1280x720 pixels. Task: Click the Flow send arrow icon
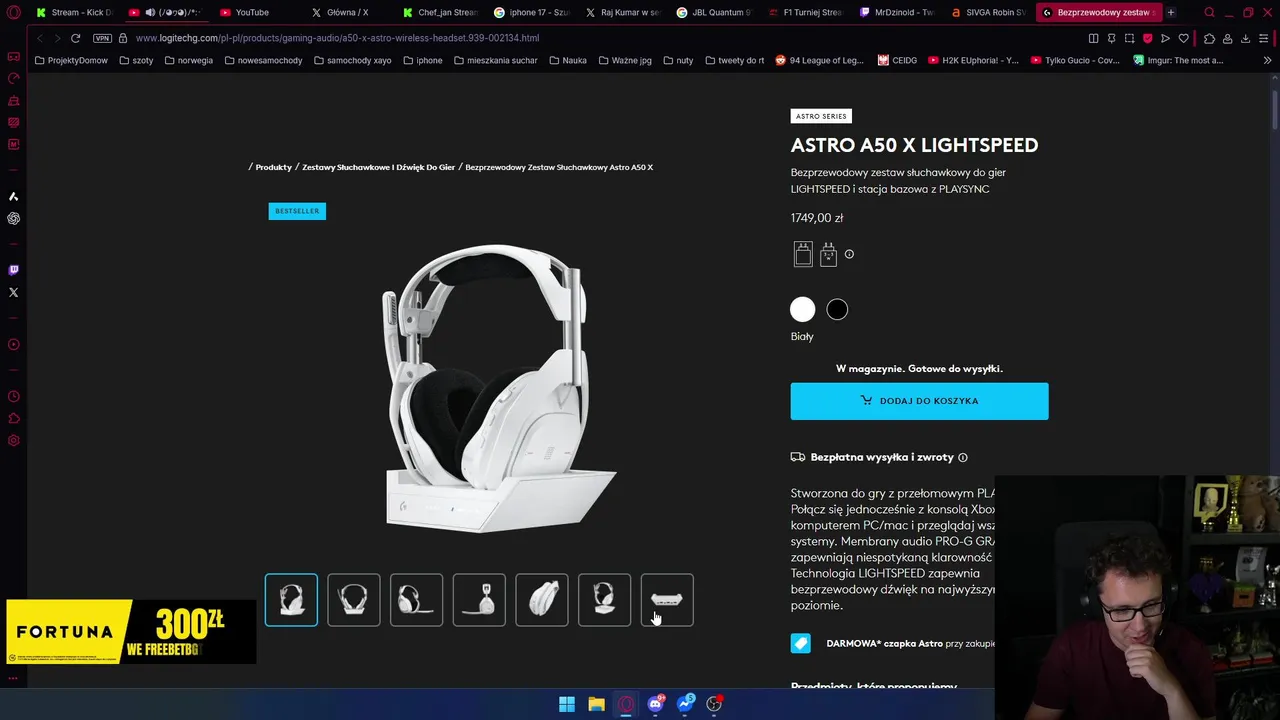[1165, 38]
